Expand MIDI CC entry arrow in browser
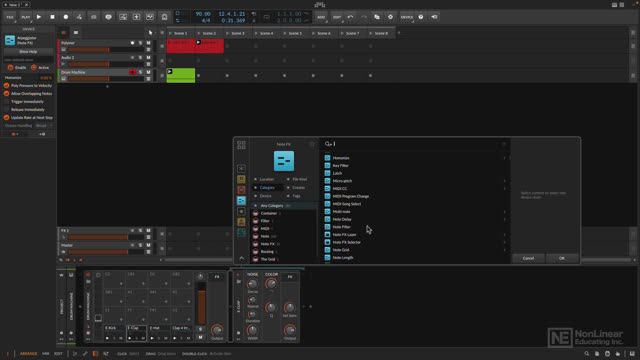This screenshot has height=360, width=640. pos(504,189)
